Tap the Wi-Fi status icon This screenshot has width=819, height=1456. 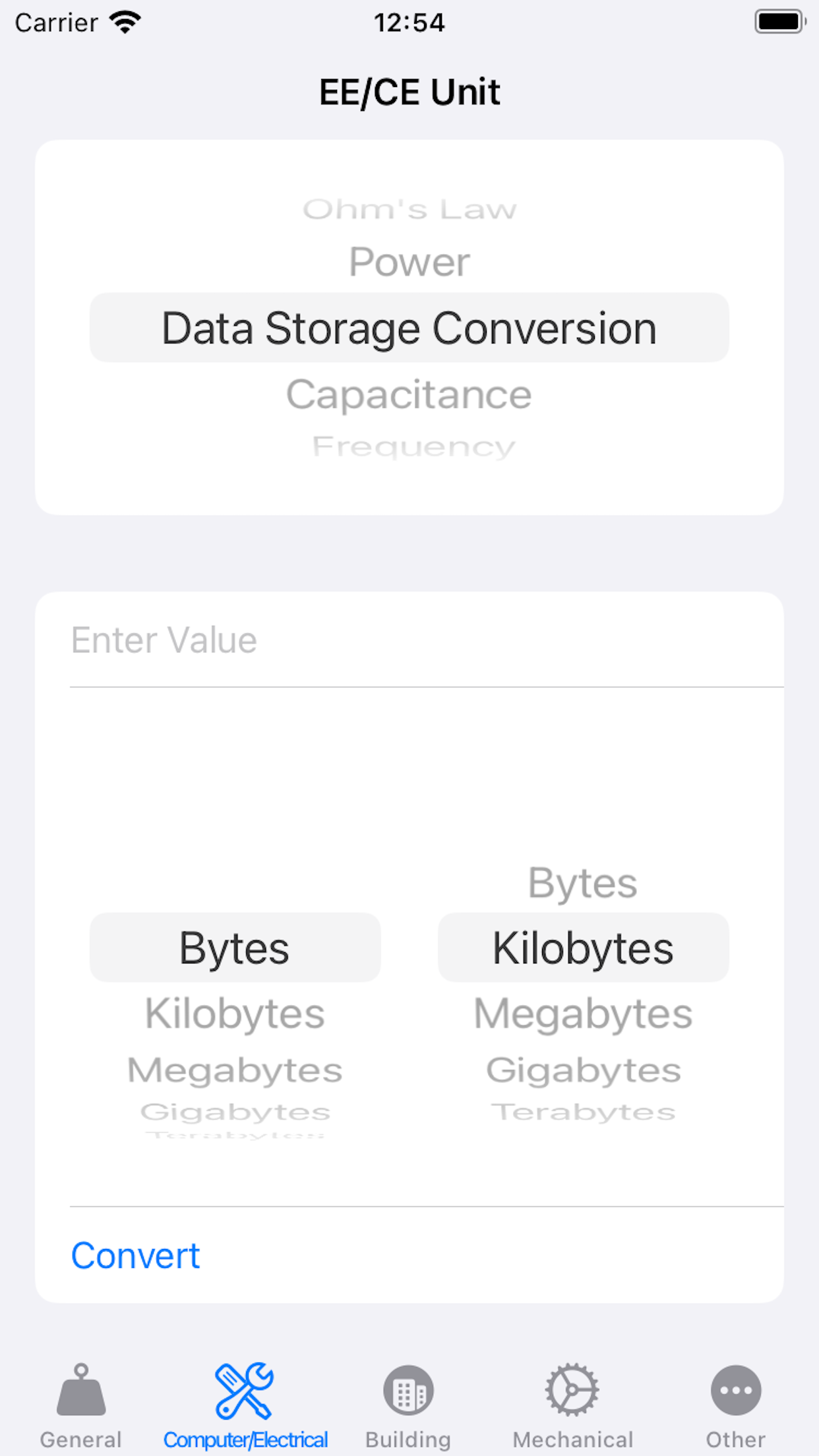point(125,22)
